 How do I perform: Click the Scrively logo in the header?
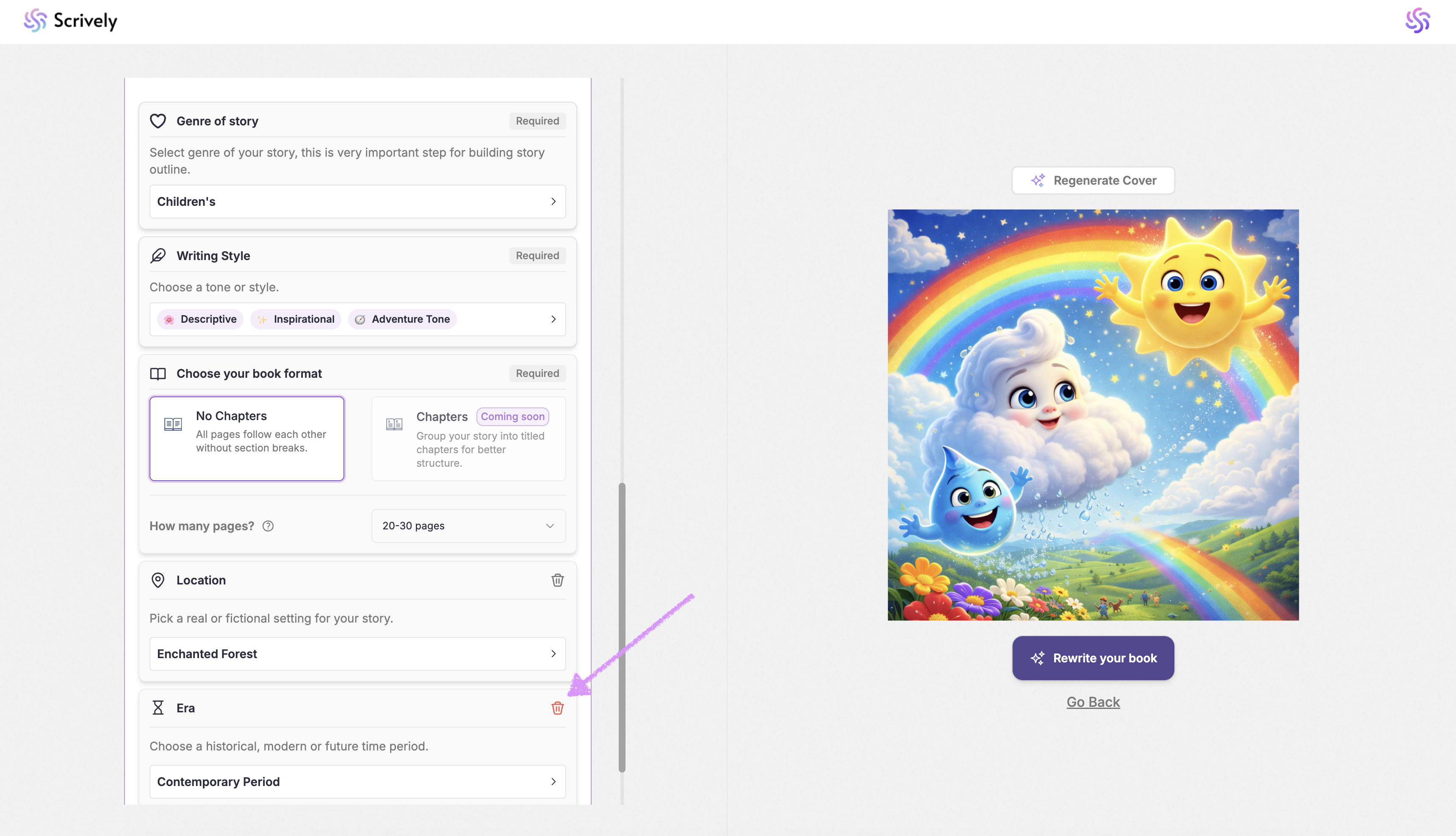click(70, 21)
